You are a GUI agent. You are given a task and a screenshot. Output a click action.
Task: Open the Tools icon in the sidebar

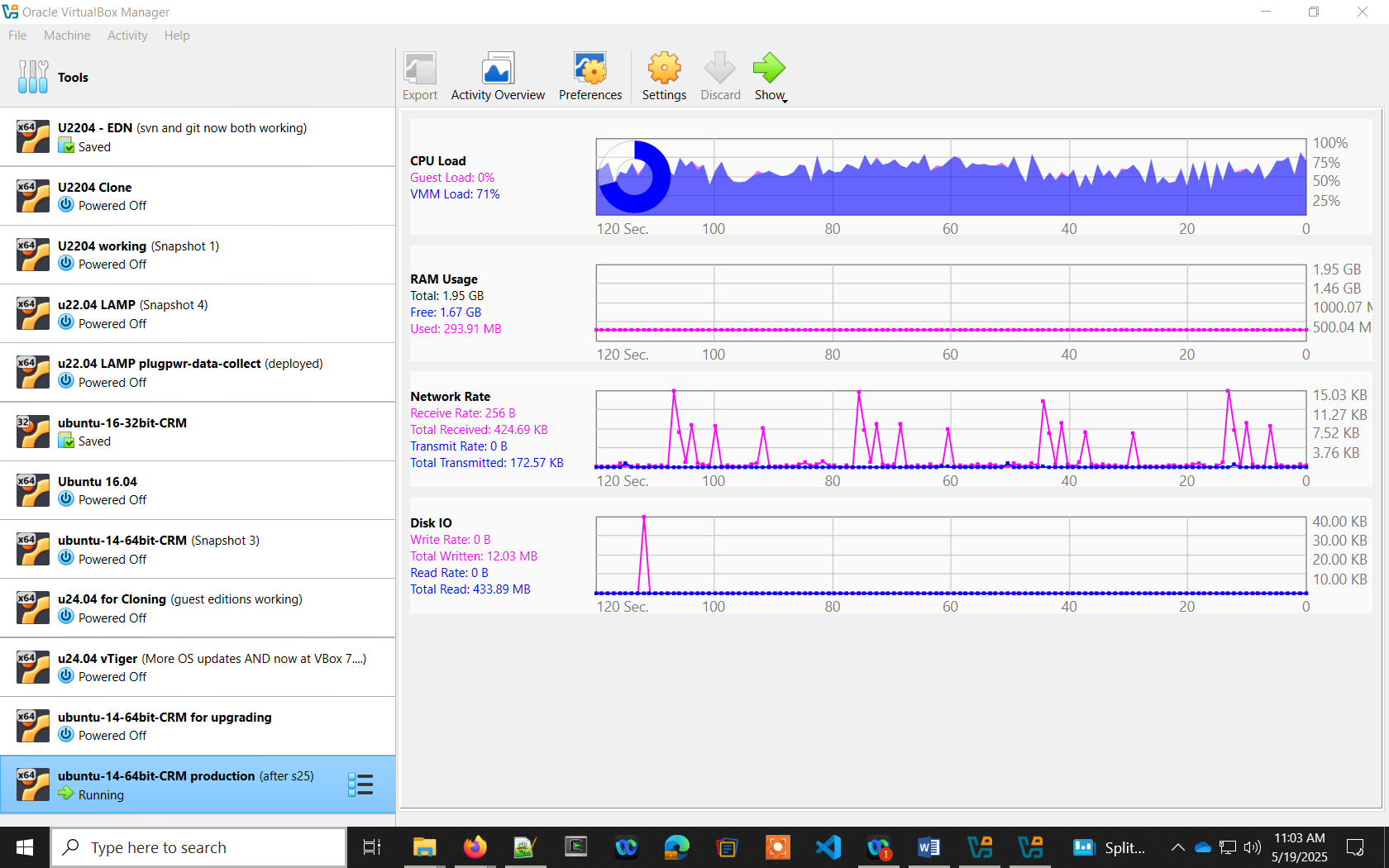pos(33,77)
